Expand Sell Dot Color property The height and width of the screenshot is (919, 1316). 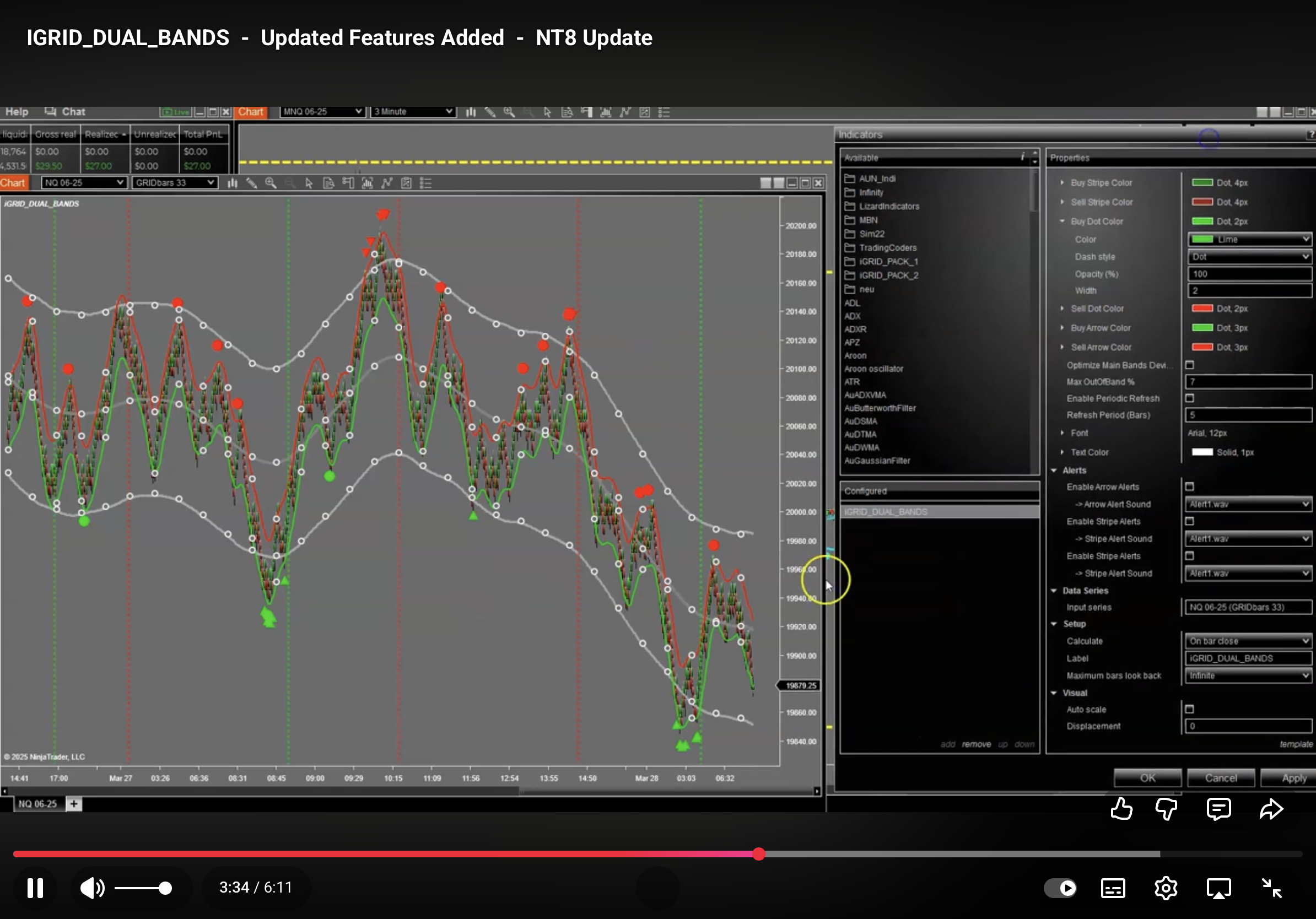pyautogui.click(x=1062, y=308)
